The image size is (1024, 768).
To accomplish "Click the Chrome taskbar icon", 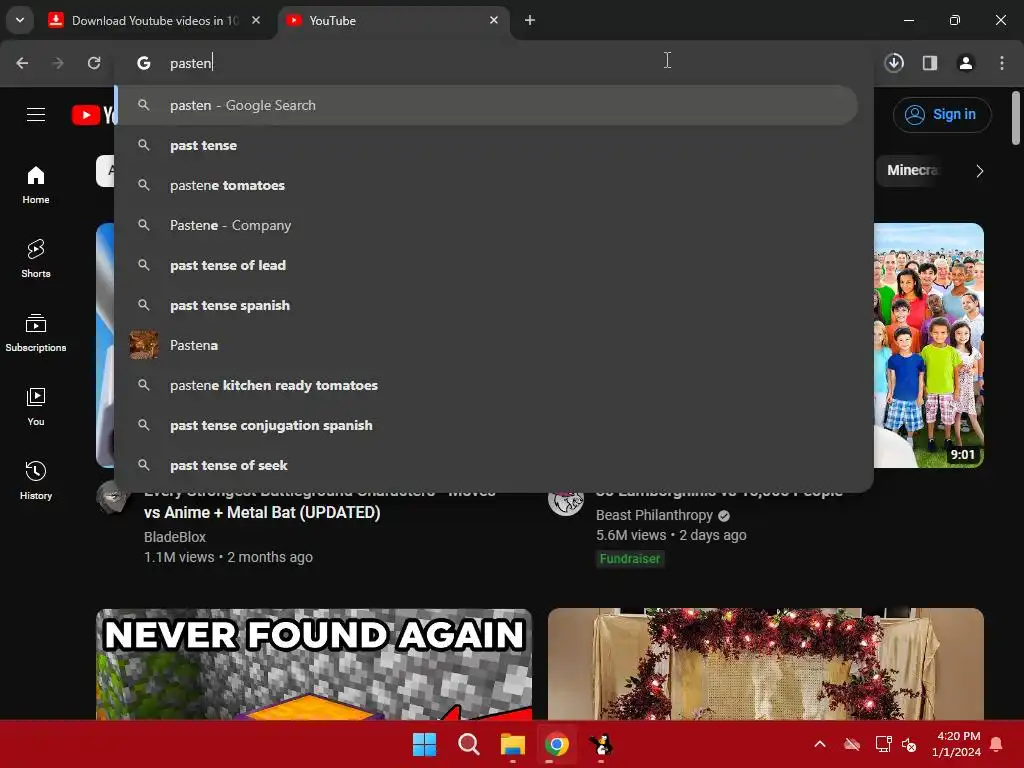I will click(557, 744).
